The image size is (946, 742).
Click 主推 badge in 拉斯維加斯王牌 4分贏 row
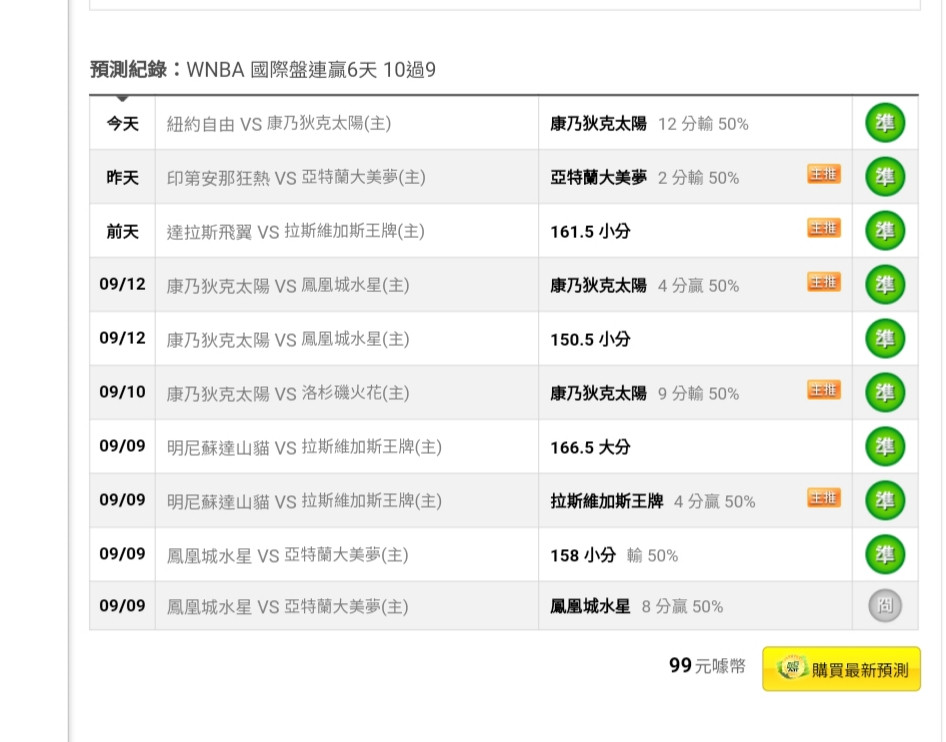coord(824,498)
